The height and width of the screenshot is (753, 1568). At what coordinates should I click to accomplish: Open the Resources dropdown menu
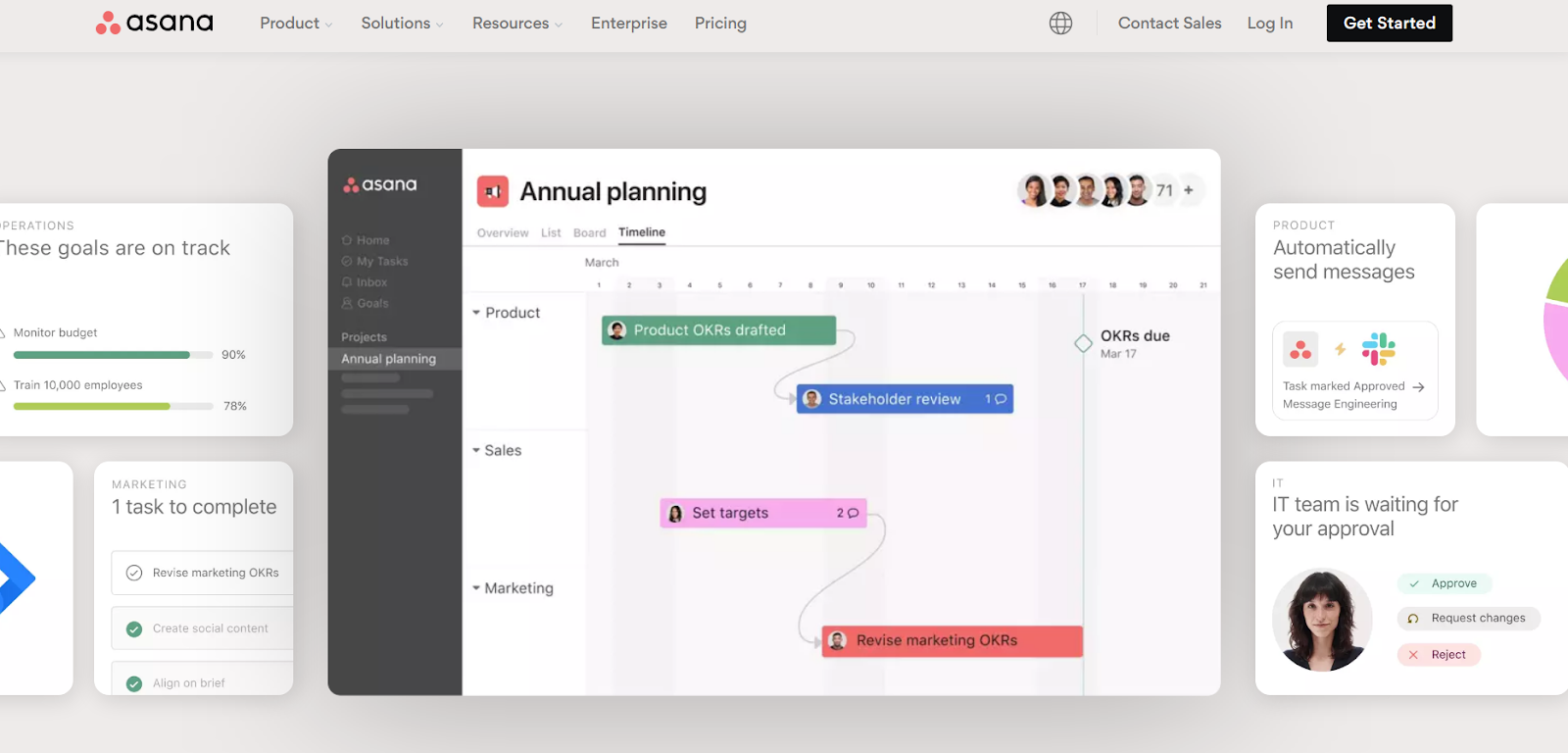[x=517, y=23]
